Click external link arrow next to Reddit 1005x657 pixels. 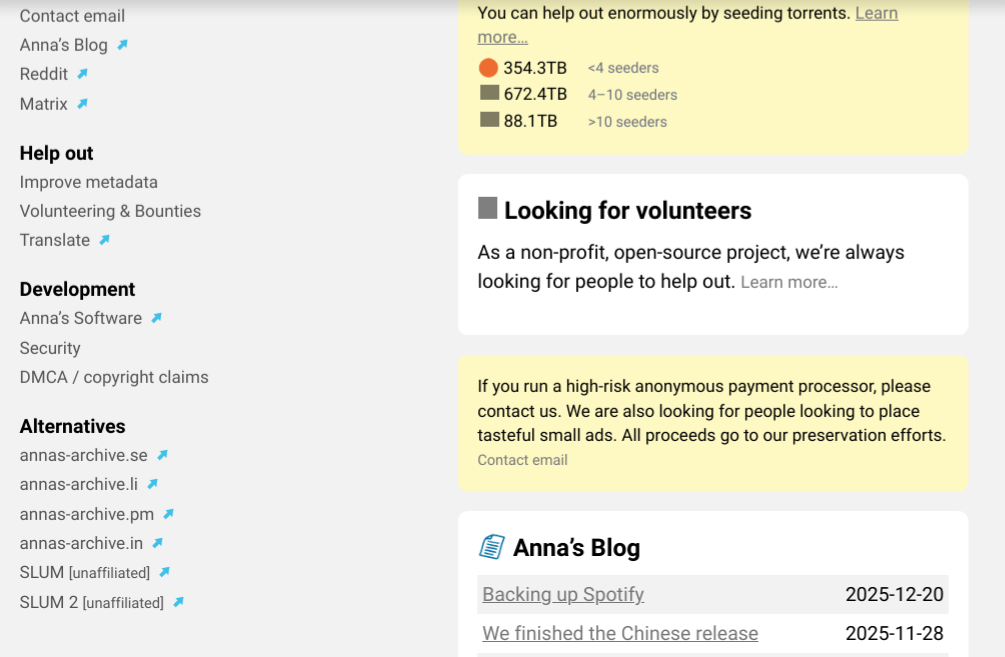click(83, 74)
